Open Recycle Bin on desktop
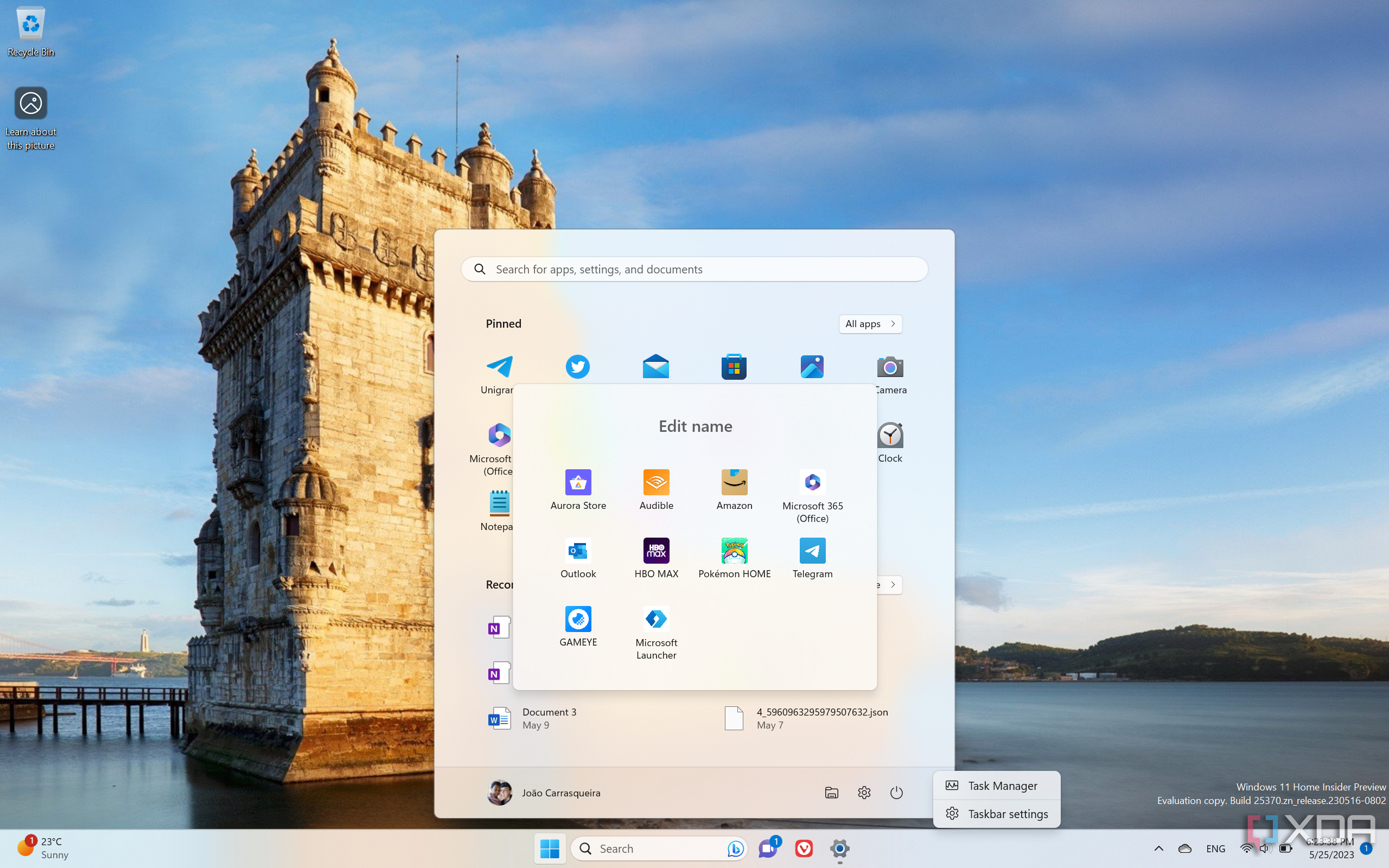 30,31
